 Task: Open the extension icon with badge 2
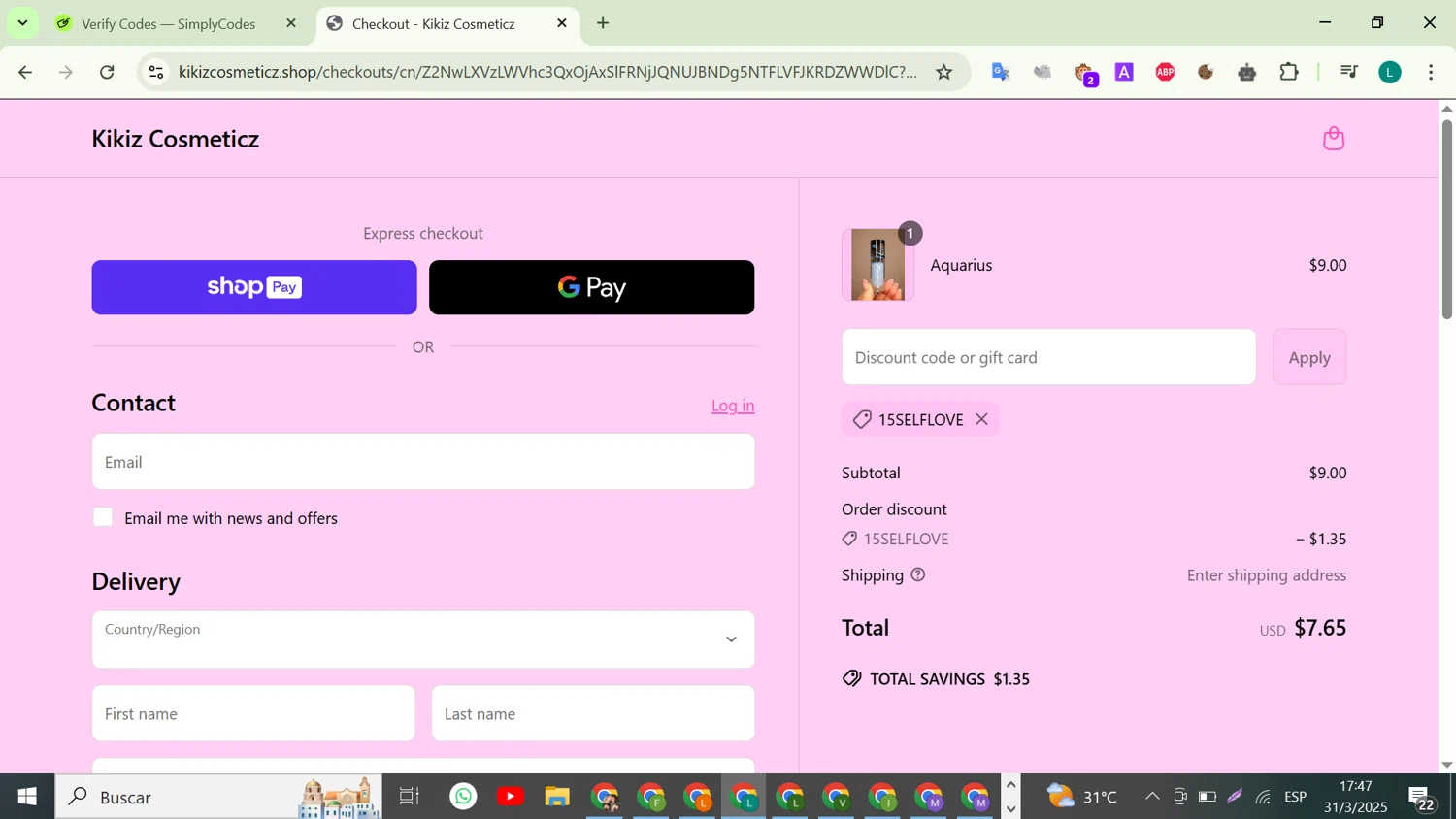1085,74
